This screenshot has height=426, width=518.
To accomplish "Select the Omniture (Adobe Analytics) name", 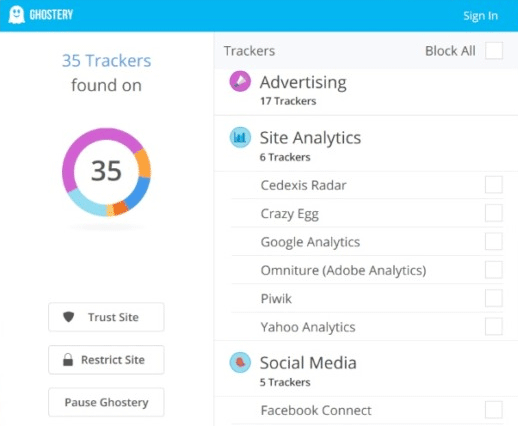I will [x=343, y=270].
